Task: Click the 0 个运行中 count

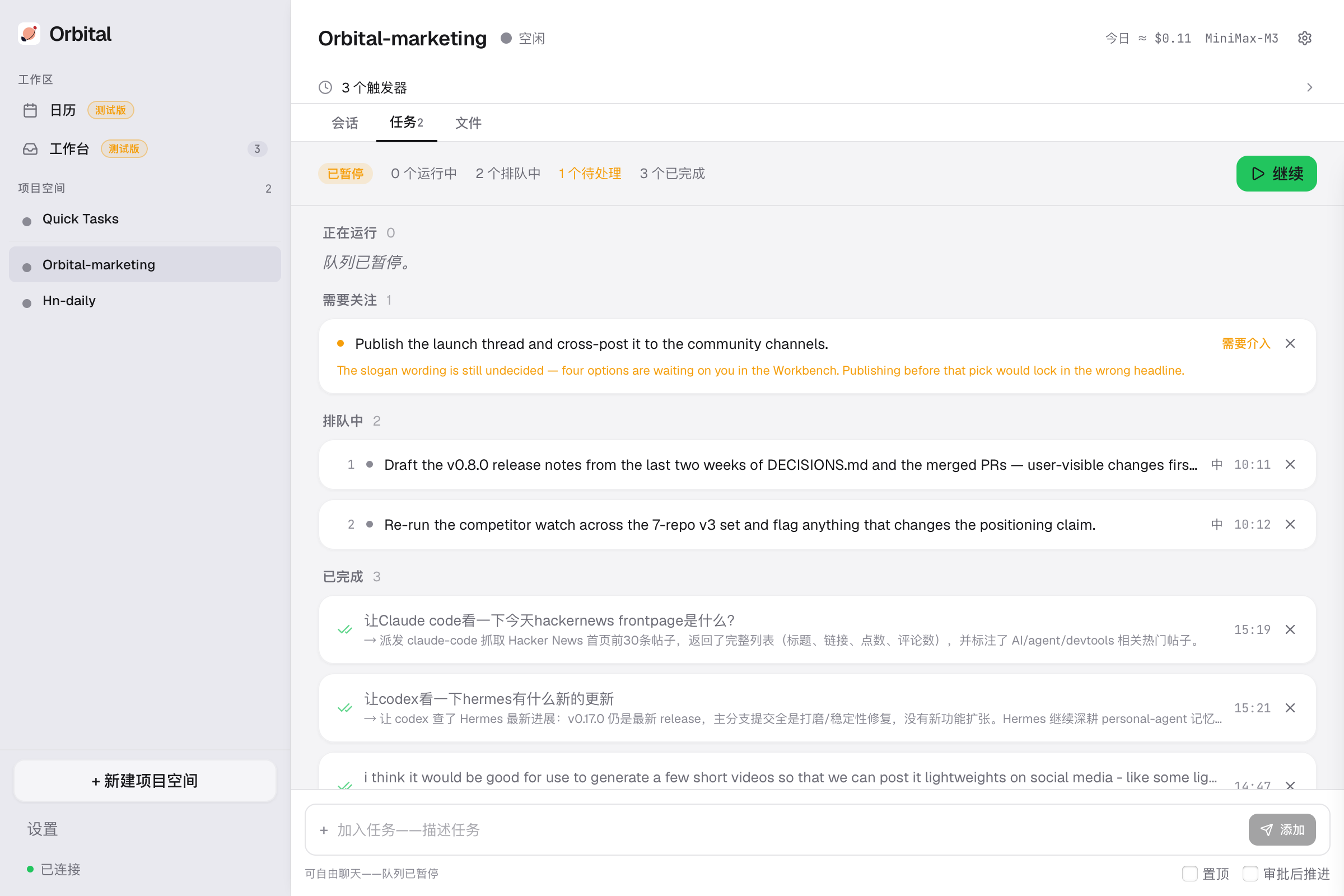Action: 424,174
